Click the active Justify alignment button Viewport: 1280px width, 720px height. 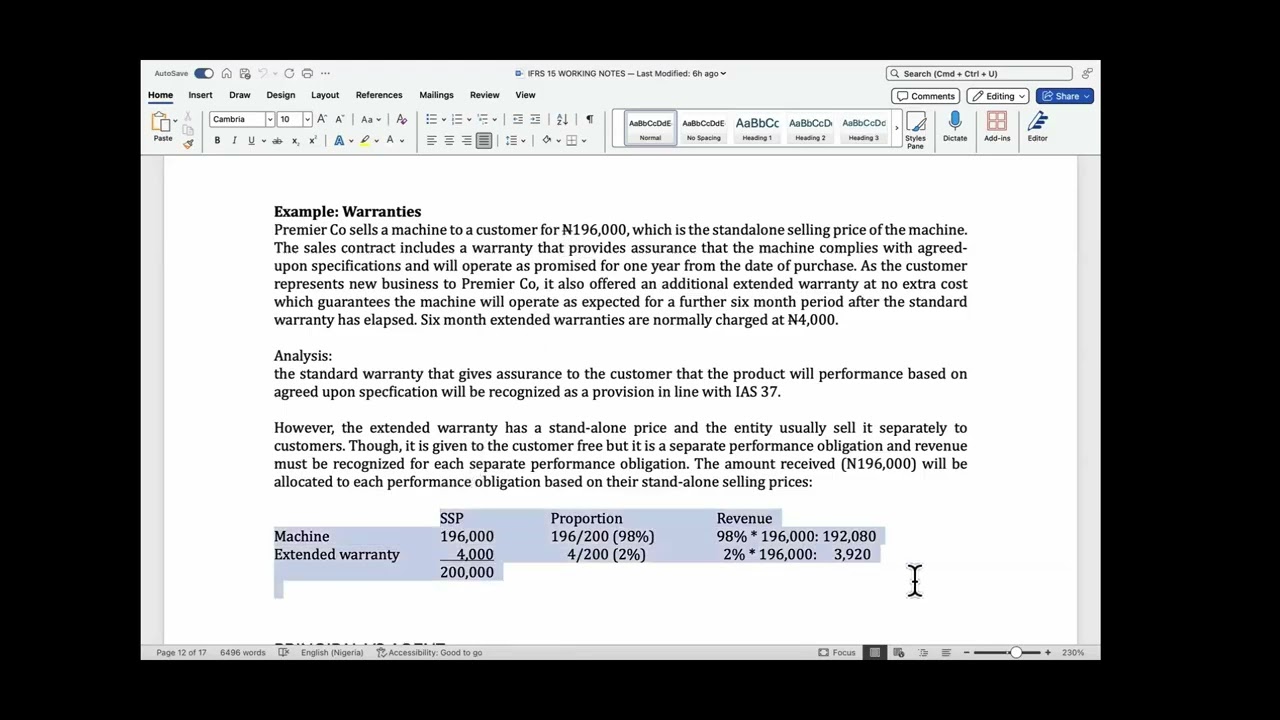point(484,141)
